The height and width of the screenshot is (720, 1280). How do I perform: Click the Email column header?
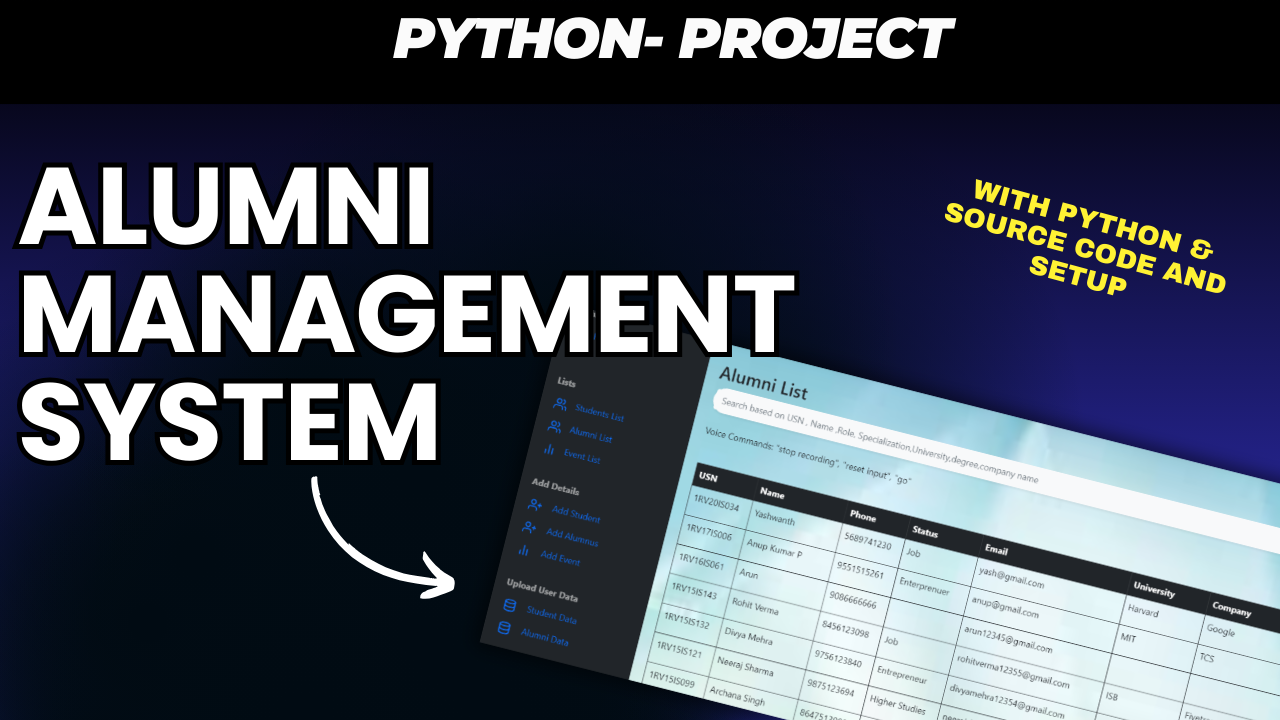click(996, 550)
